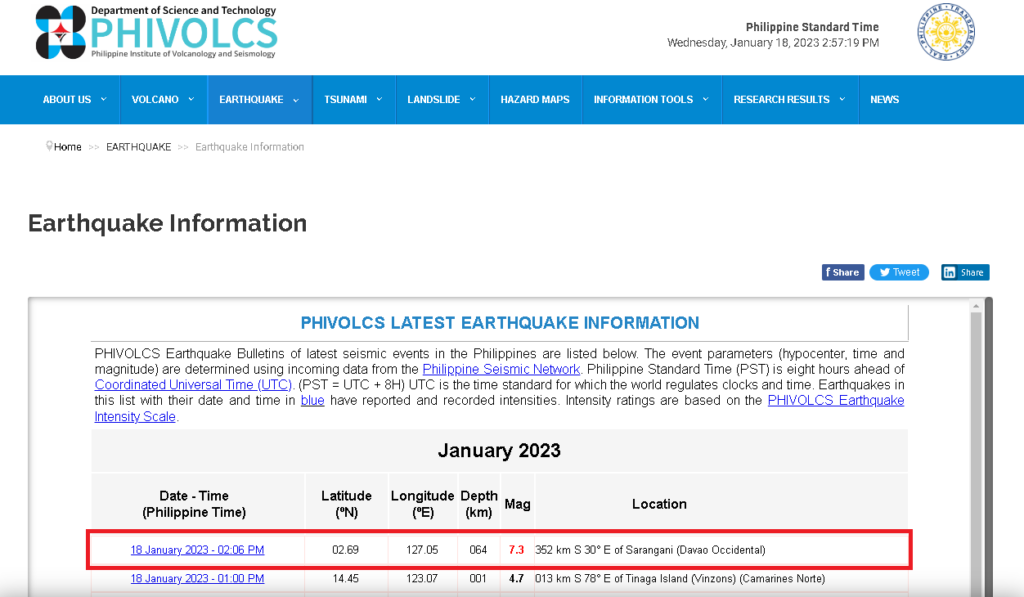Select longitude 123.07 cell
Screen dimensions: 1024x597
(422, 579)
